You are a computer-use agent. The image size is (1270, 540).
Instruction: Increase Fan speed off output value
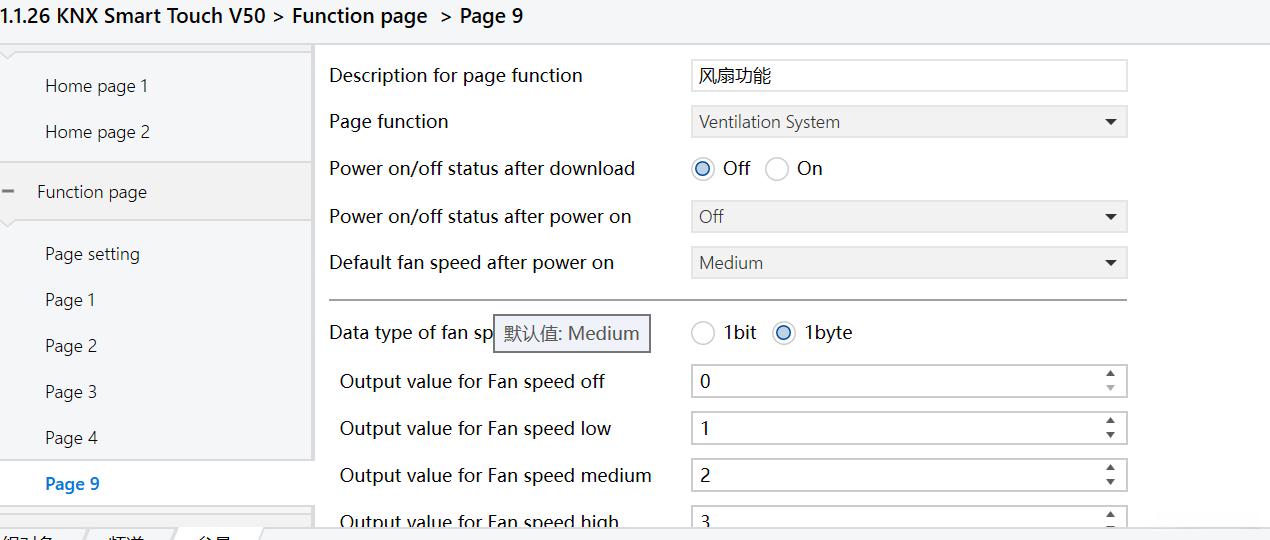(x=1110, y=375)
